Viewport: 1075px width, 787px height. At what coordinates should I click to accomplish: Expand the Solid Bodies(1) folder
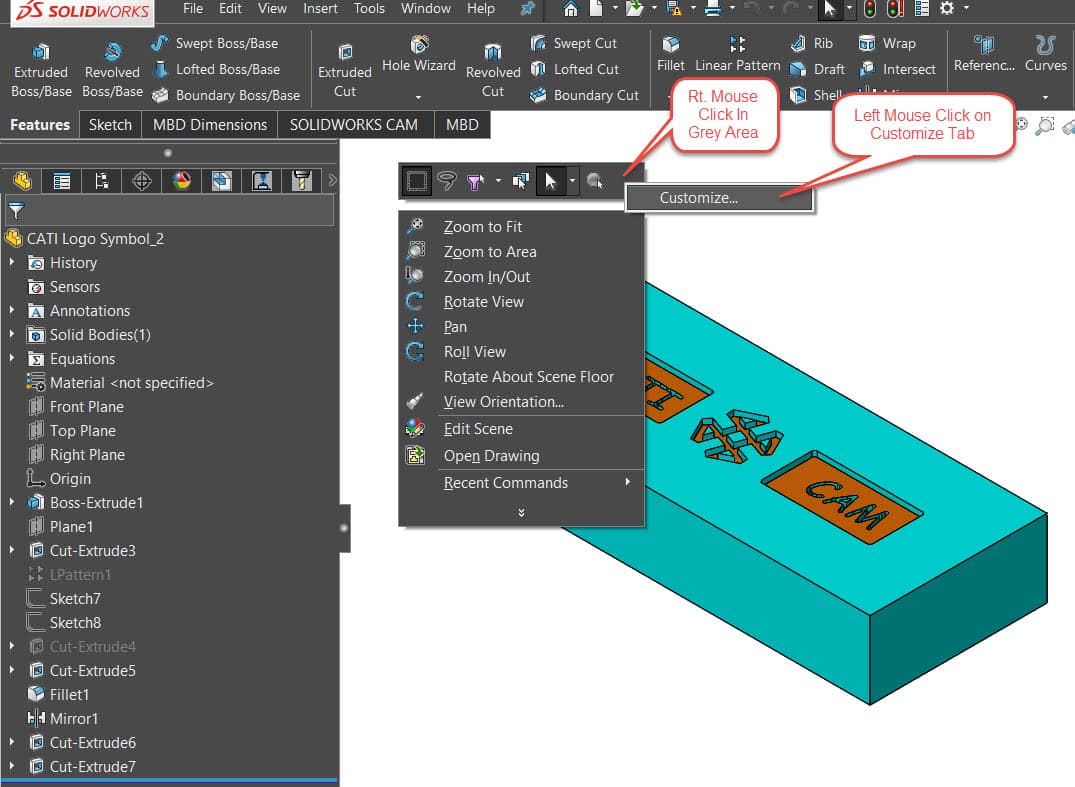[x=12, y=334]
